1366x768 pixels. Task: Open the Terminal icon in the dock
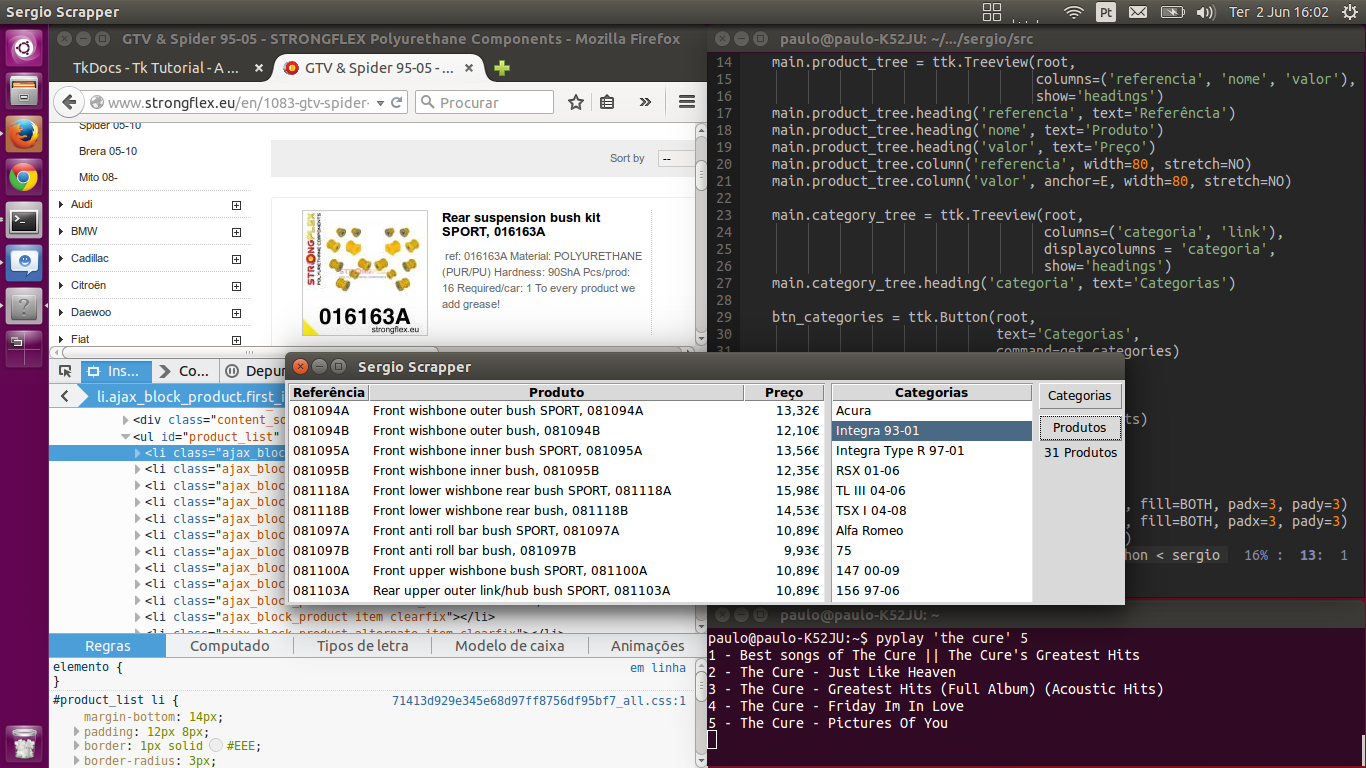(24, 221)
